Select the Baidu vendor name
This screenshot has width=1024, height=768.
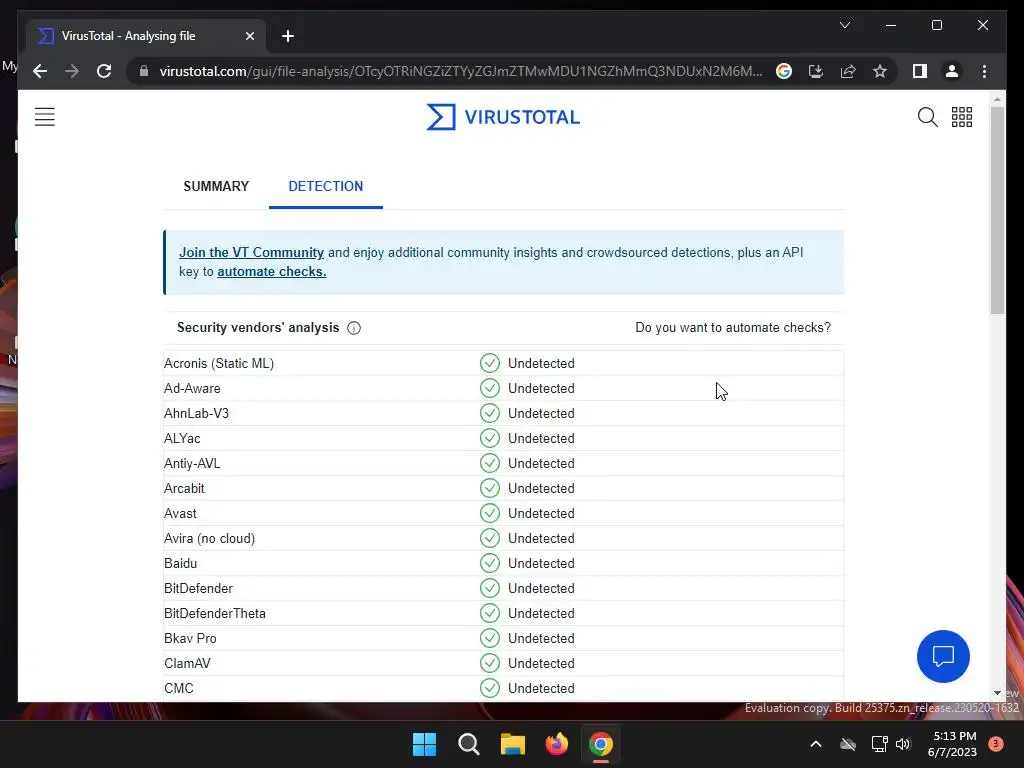[180, 564]
